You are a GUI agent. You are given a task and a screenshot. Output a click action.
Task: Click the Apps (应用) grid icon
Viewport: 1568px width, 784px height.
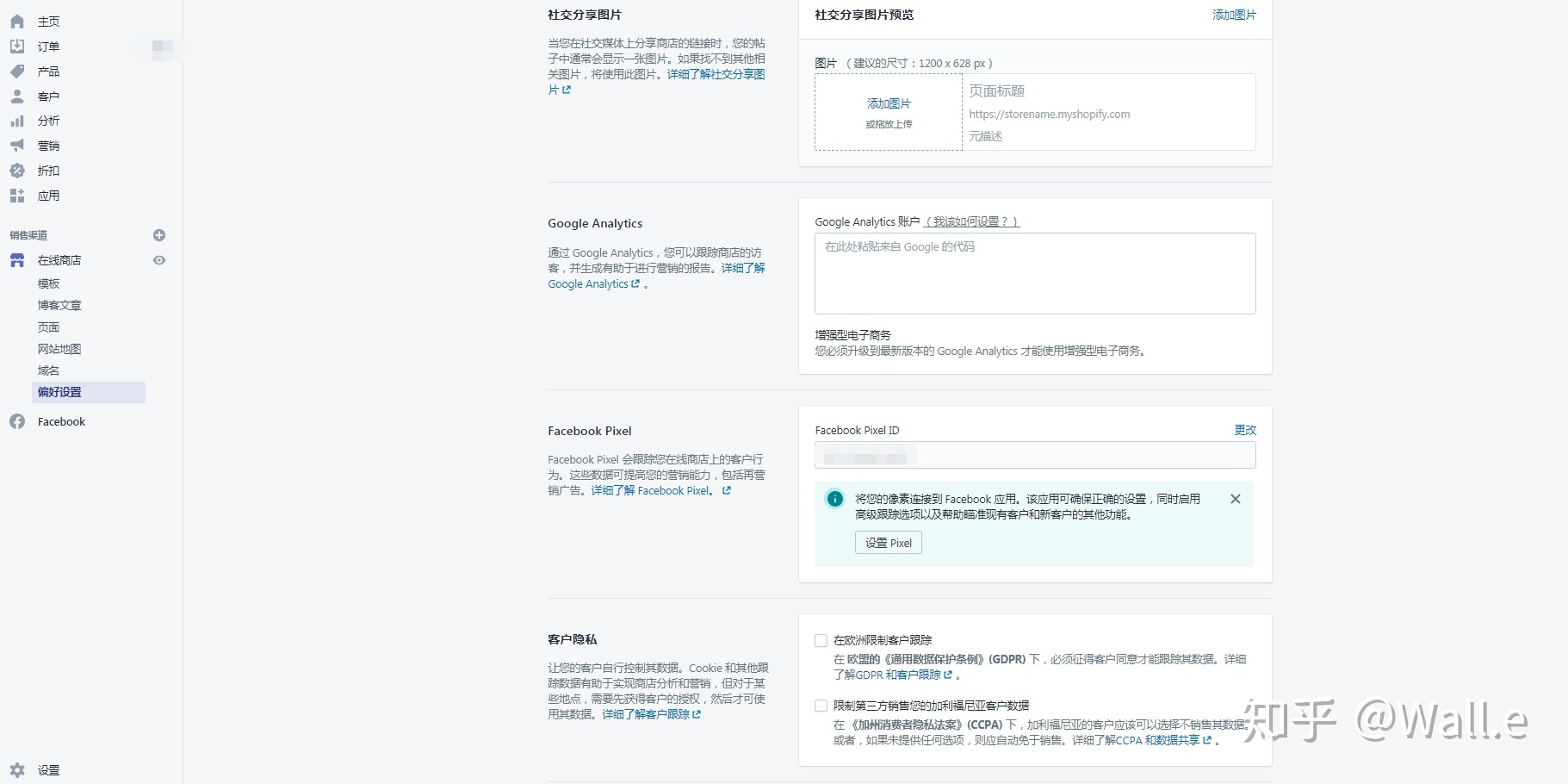[x=17, y=196]
